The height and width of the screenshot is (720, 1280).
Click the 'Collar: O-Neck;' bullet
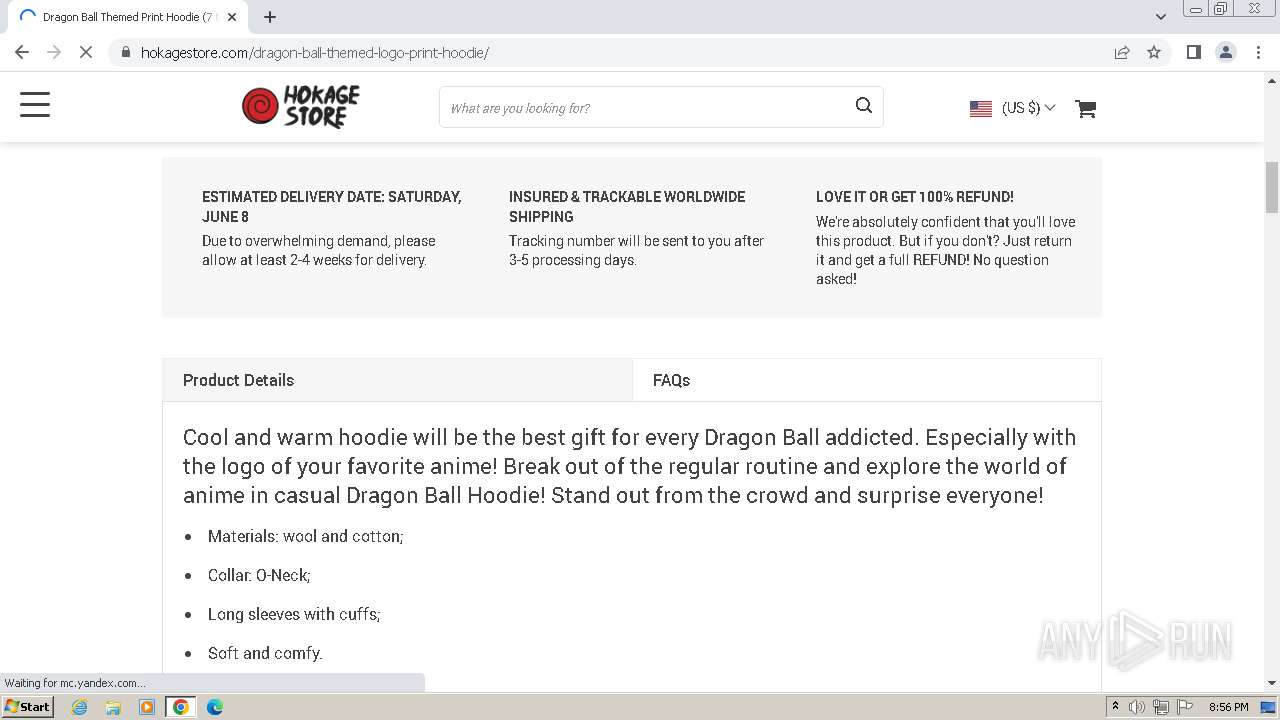pyautogui.click(x=259, y=575)
